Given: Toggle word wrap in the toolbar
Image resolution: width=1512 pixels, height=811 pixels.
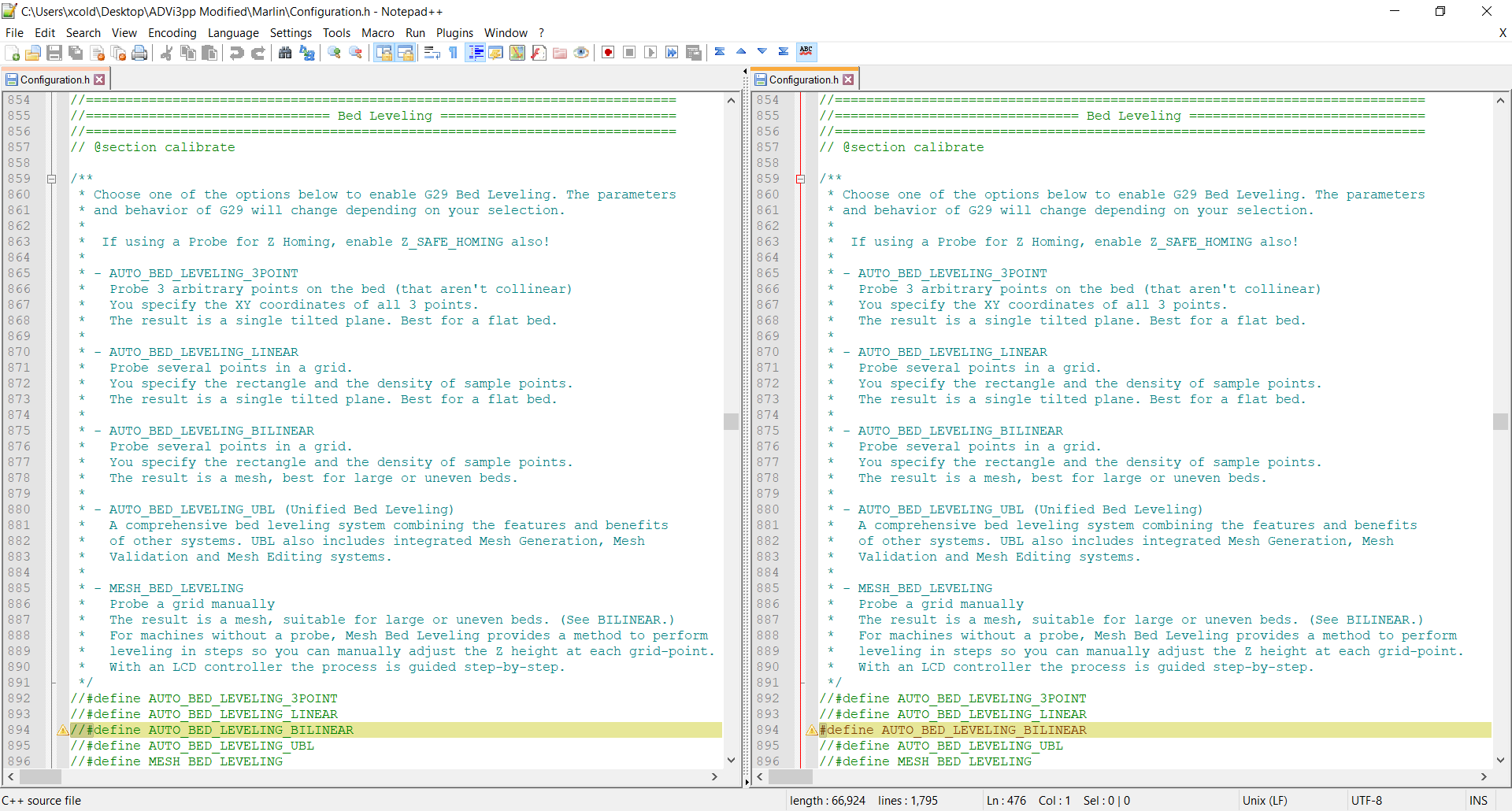Looking at the screenshot, I should coord(432,53).
